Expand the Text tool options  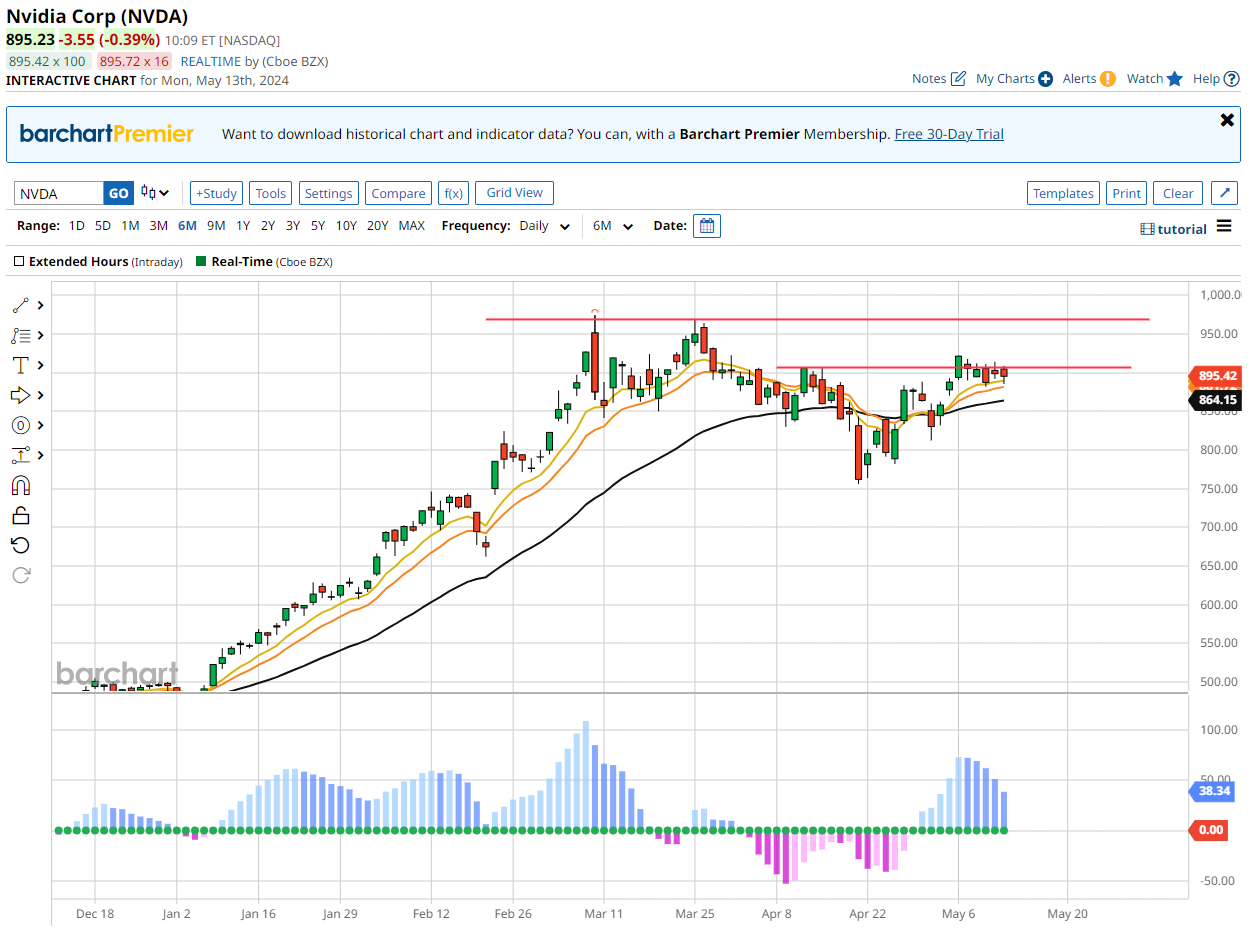pyautogui.click(x=41, y=365)
